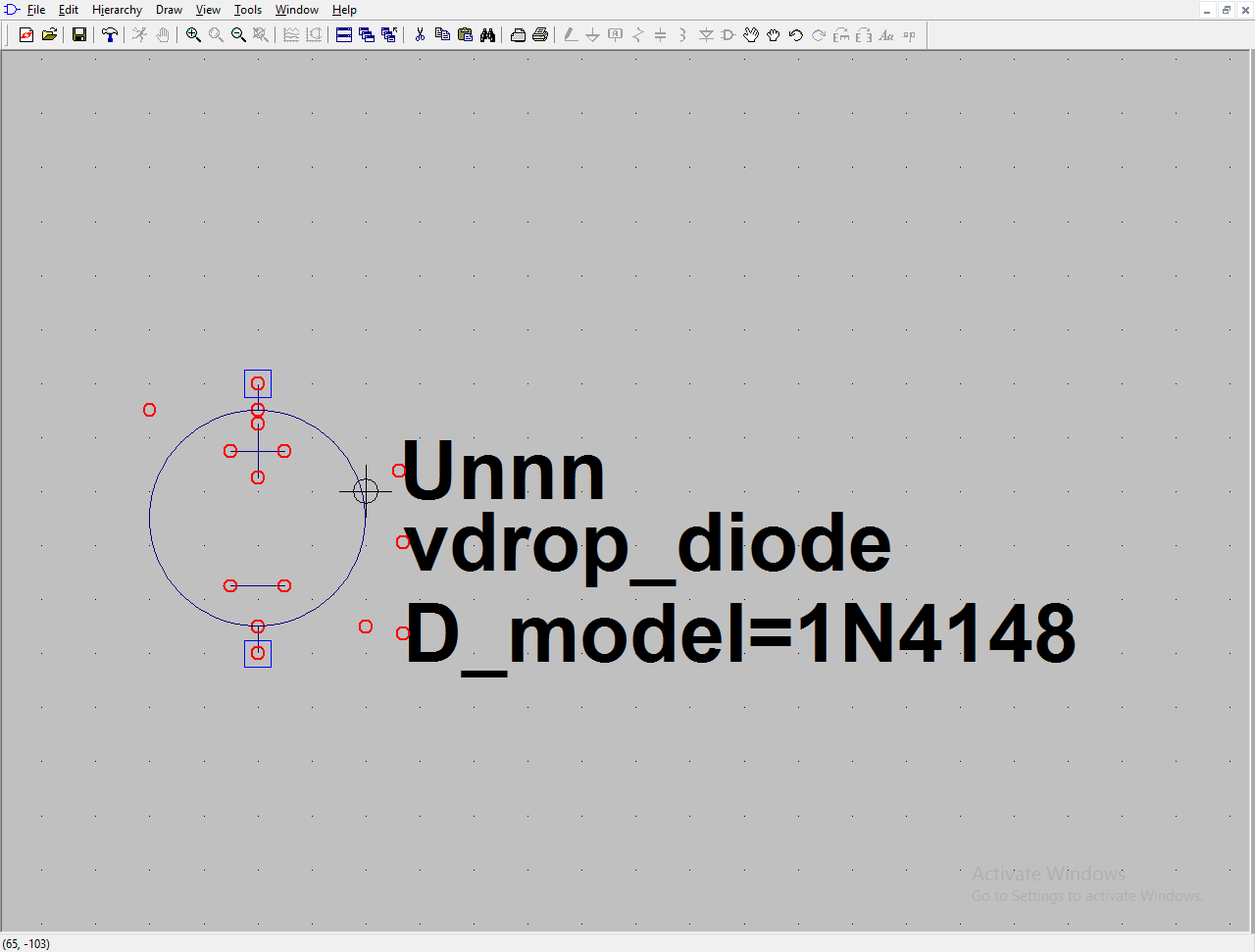This screenshot has height=952, width=1255.
Task: Open the View menu
Action: tap(209, 10)
